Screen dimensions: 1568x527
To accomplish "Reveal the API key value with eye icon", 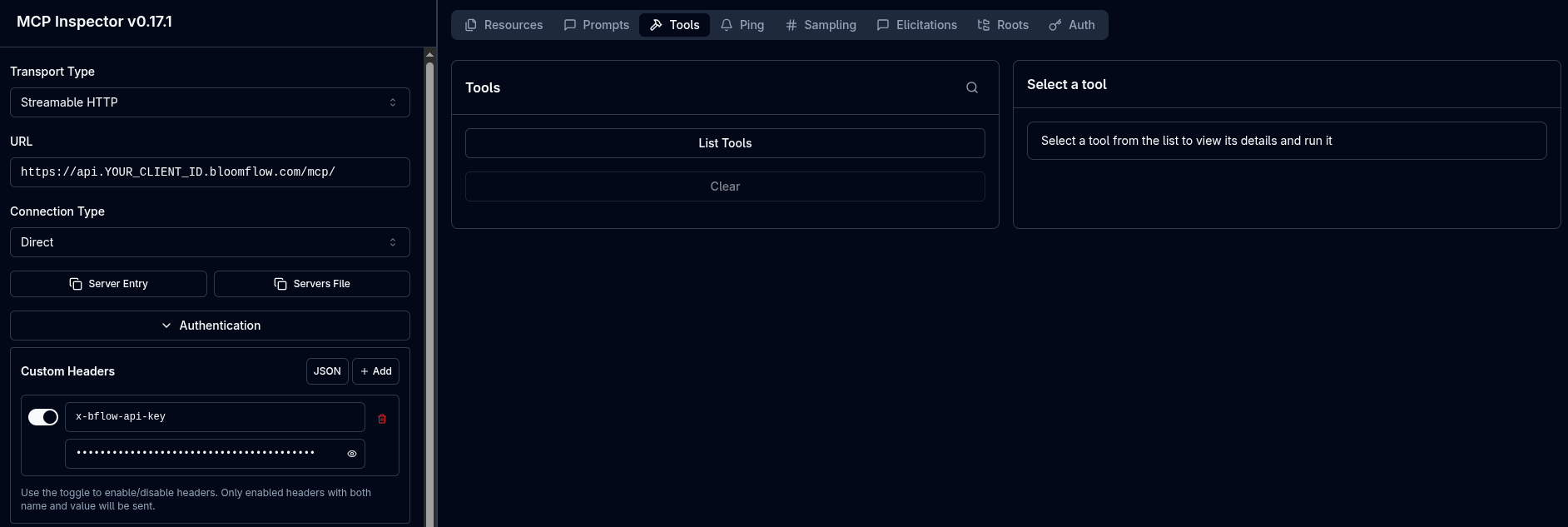I will (352, 454).
